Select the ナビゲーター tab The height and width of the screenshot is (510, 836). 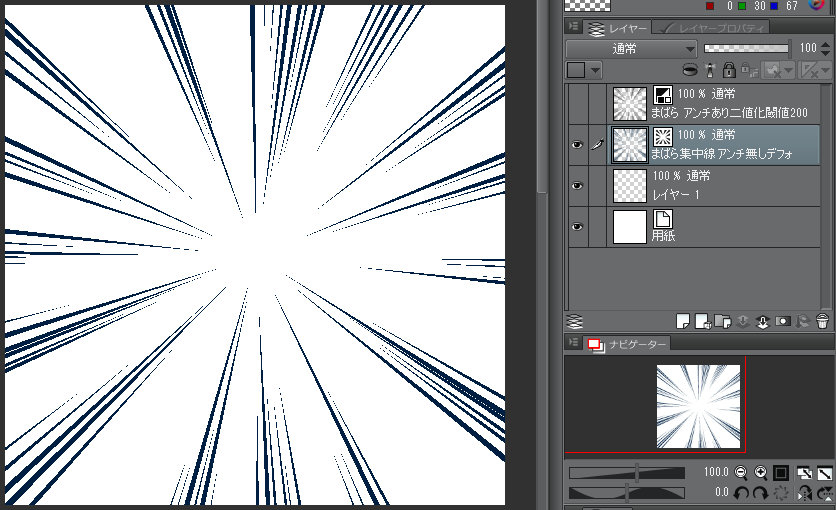(x=628, y=344)
